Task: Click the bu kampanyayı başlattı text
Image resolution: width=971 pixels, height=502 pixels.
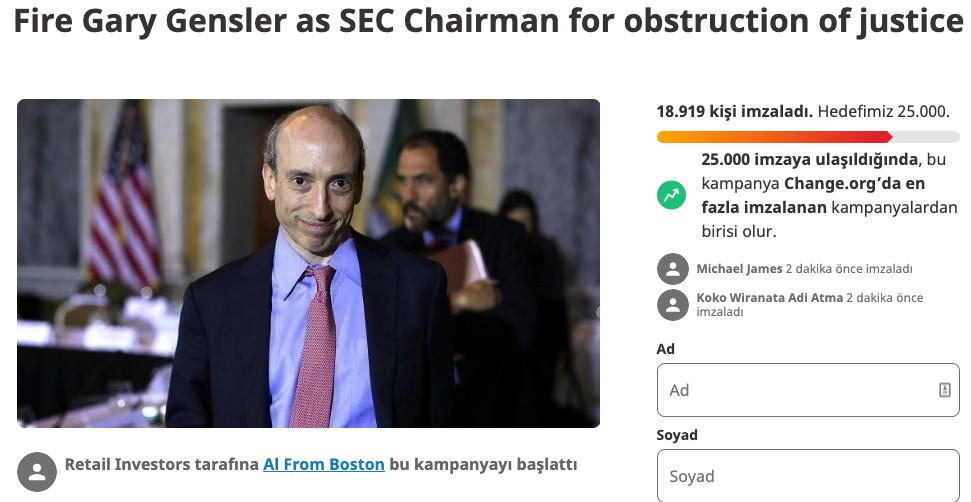Action: (x=482, y=465)
